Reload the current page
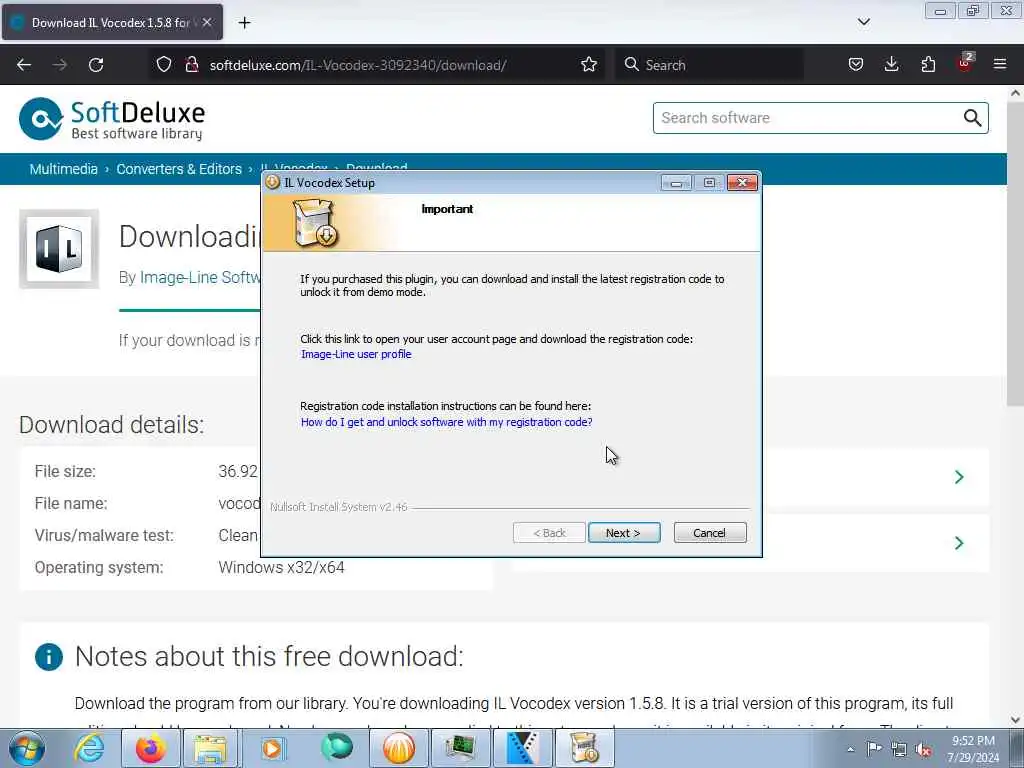This screenshot has height=768, width=1024. click(96, 65)
